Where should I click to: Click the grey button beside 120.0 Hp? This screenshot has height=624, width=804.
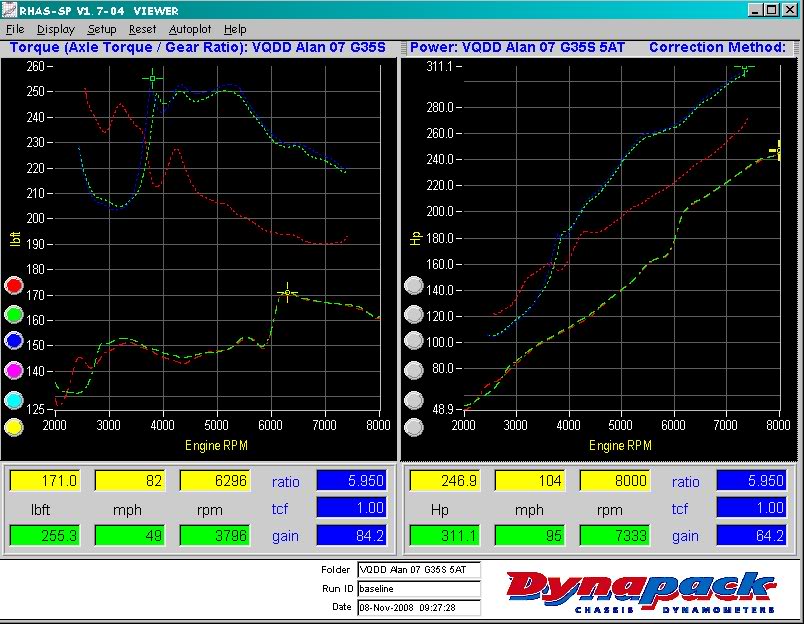[x=414, y=314]
